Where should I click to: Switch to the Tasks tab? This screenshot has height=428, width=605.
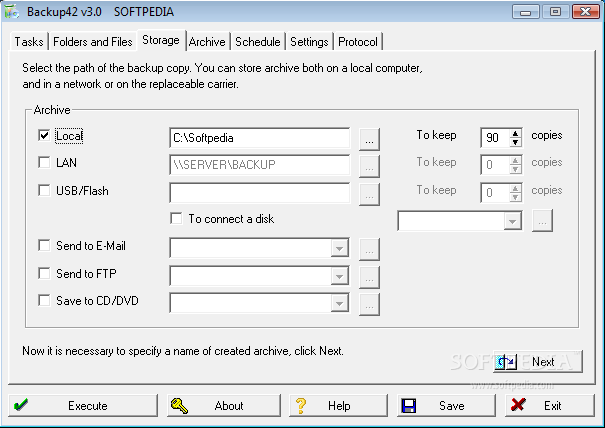[29, 42]
